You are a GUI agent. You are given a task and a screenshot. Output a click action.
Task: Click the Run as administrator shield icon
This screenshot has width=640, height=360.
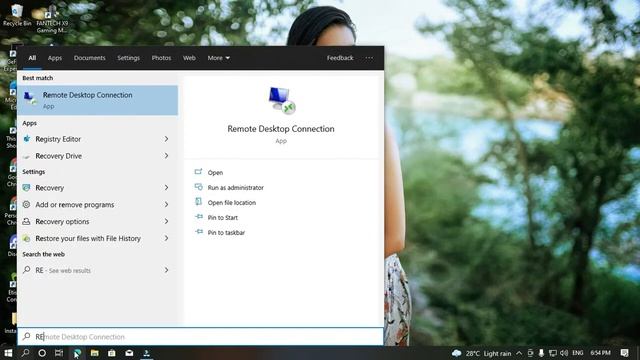point(198,187)
